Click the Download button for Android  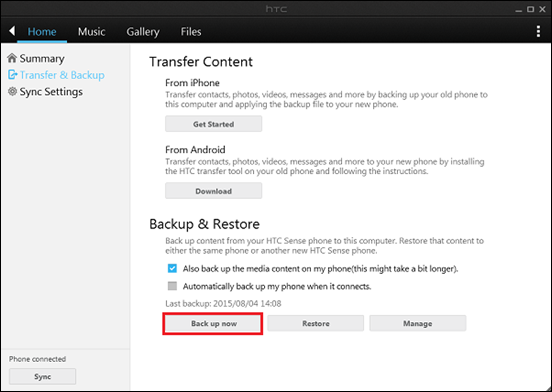click(213, 191)
